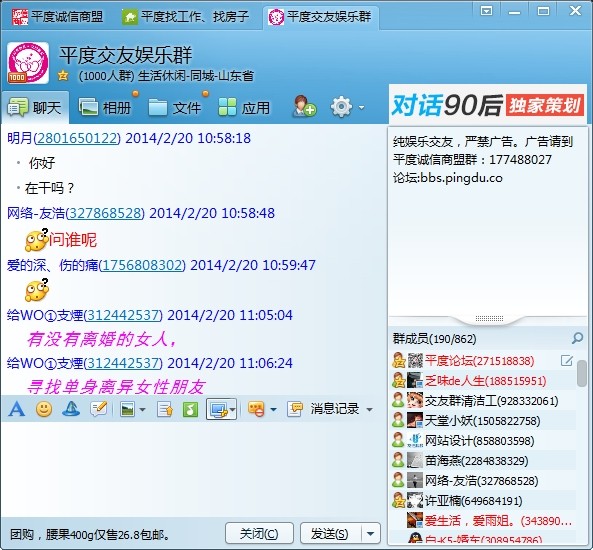
Task: Open the emoticon picker smiley icon
Action: [x=44, y=409]
